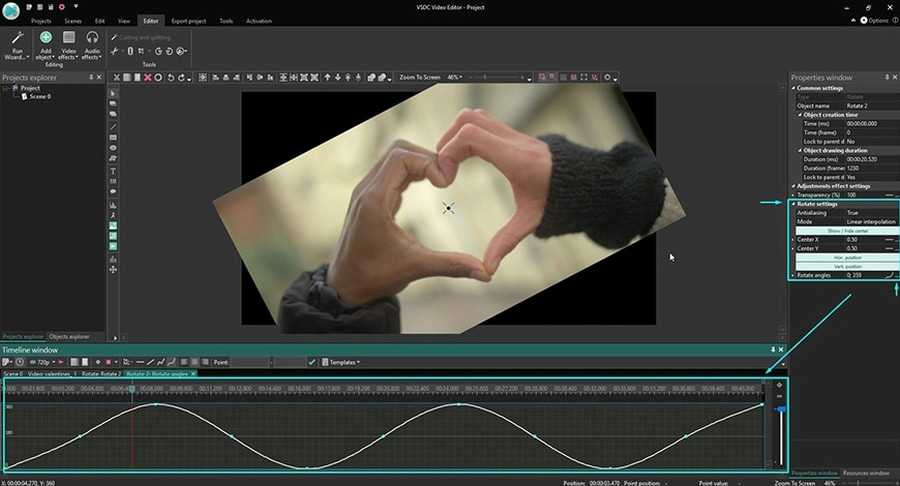Viewport: 900px width, 486px height.
Task: Collapse the Rotate settings section
Action: [x=794, y=204]
